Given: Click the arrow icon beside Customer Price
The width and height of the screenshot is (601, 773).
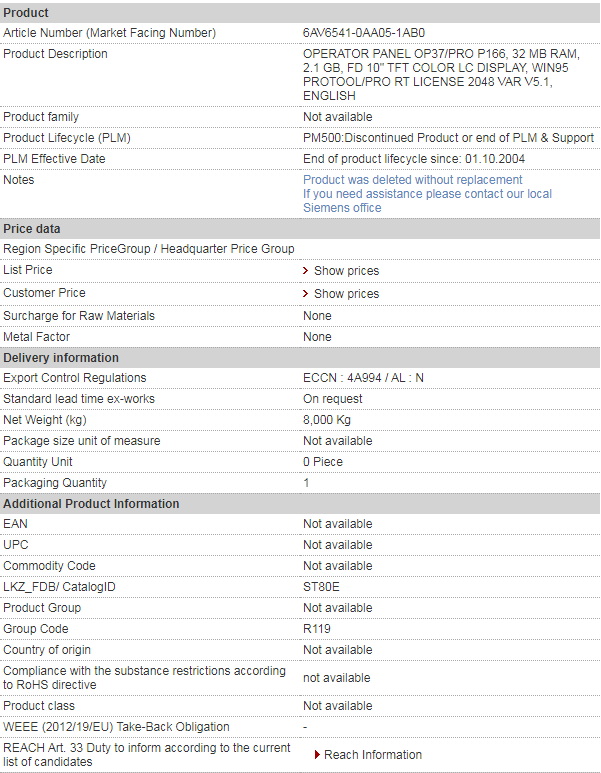Looking at the screenshot, I should [306, 294].
